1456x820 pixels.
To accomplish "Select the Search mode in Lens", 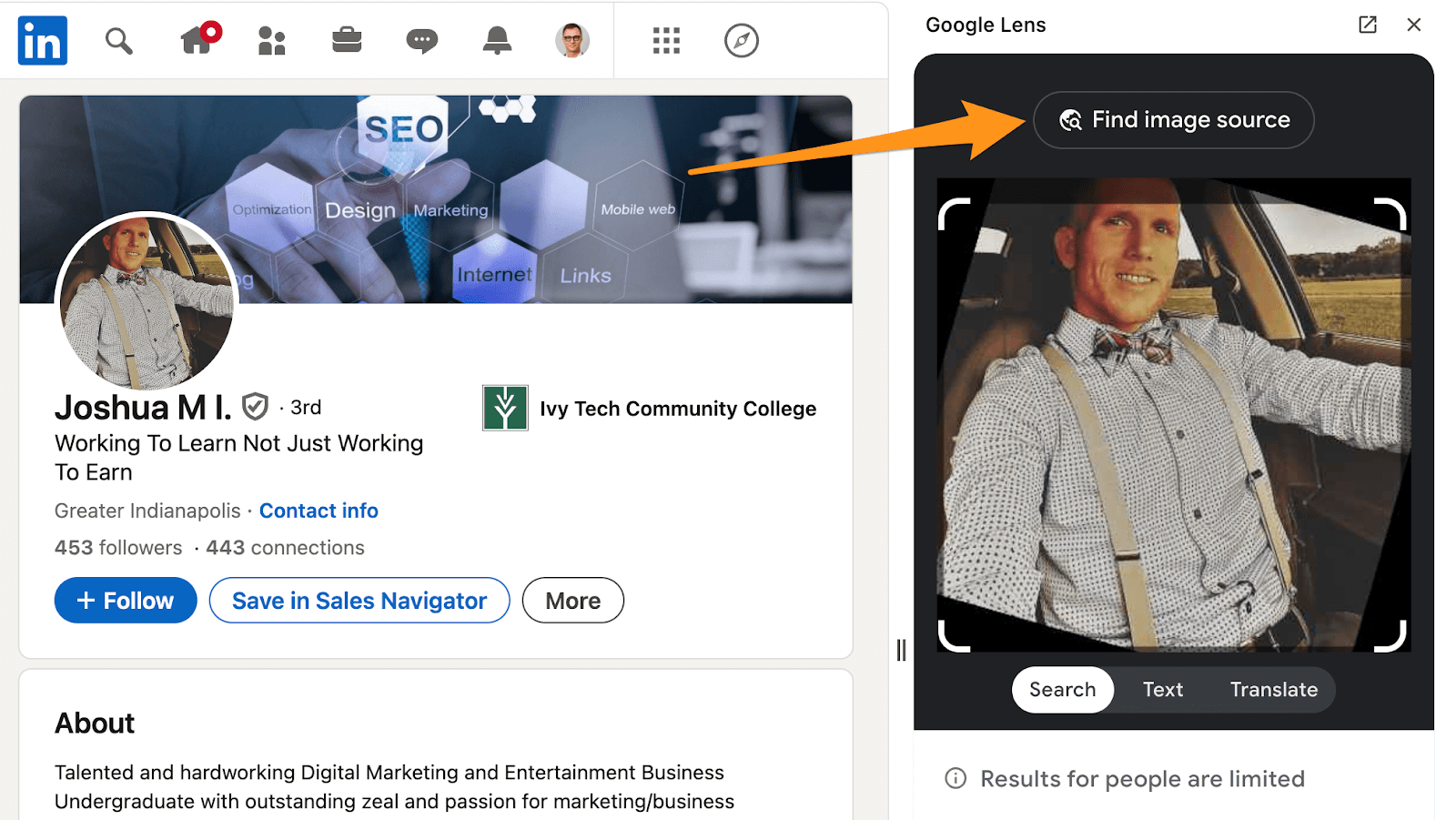I will (1062, 690).
